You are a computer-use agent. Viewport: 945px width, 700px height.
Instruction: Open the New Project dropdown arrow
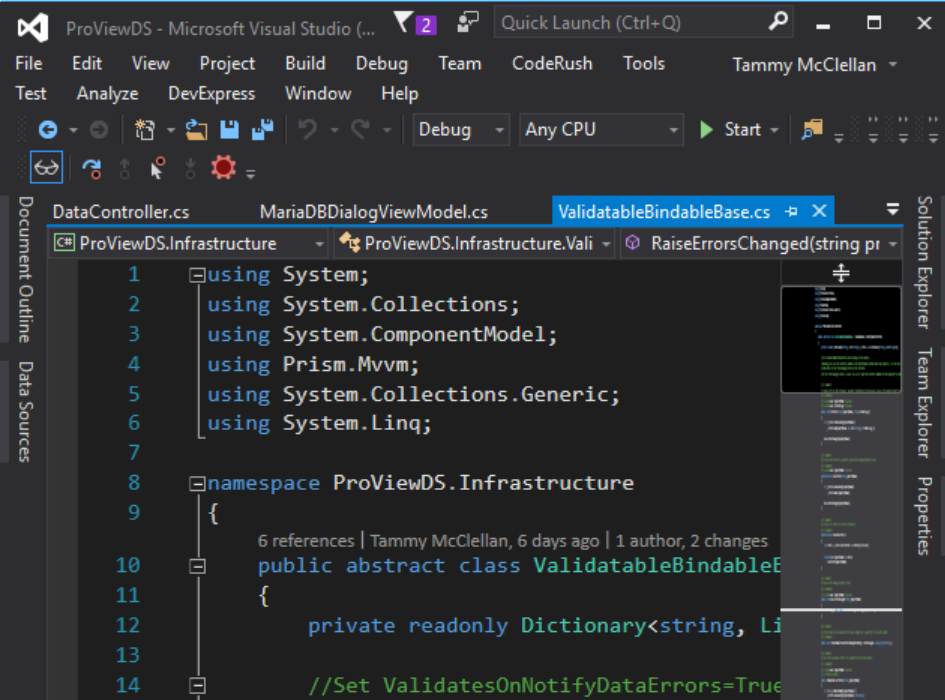point(171,130)
